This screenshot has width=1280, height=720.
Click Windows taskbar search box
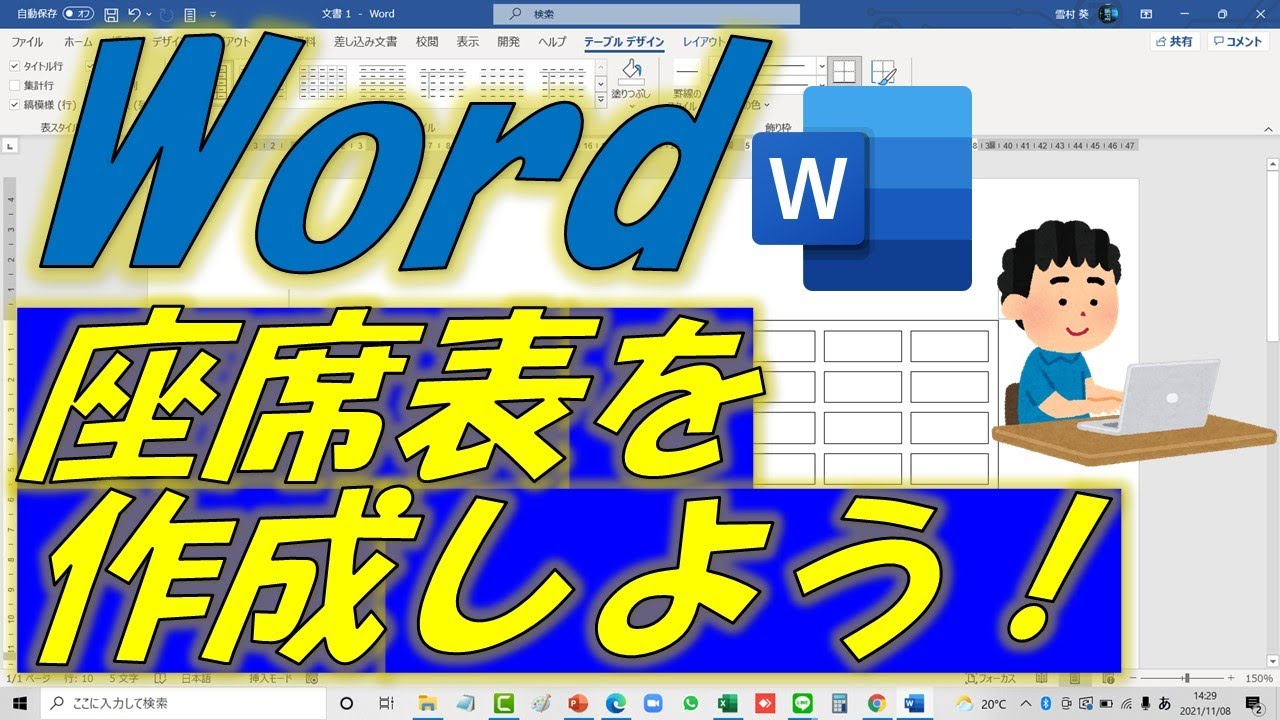182,703
